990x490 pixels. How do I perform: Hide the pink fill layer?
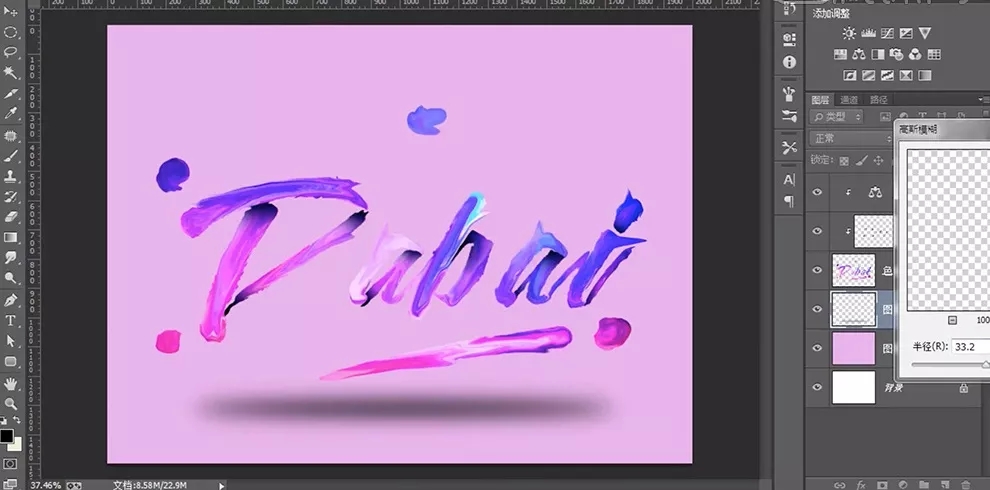(x=817, y=348)
